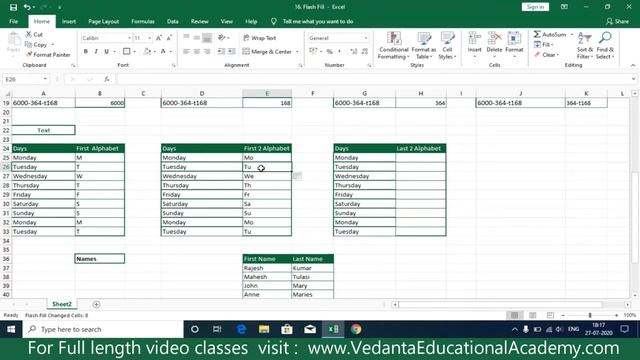The width and height of the screenshot is (640, 360).
Task: Click the Insert cells icon
Action: 474,38
